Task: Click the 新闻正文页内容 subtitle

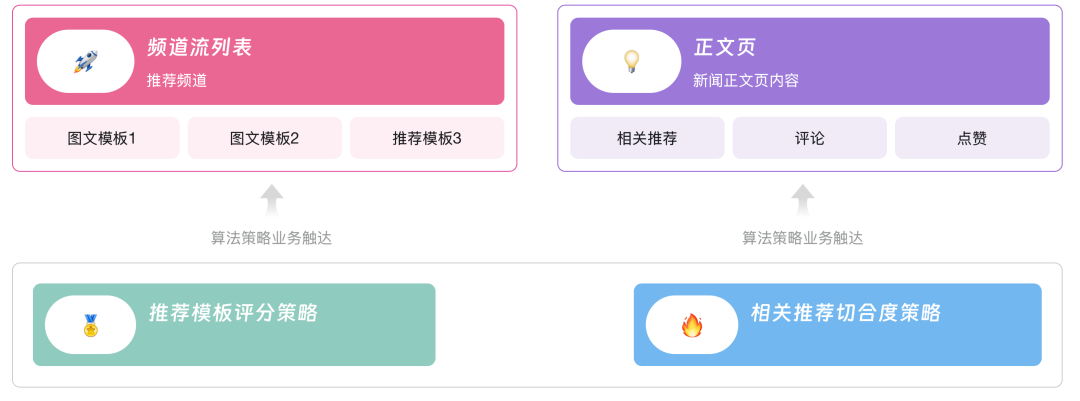Action: click(x=746, y=81)
